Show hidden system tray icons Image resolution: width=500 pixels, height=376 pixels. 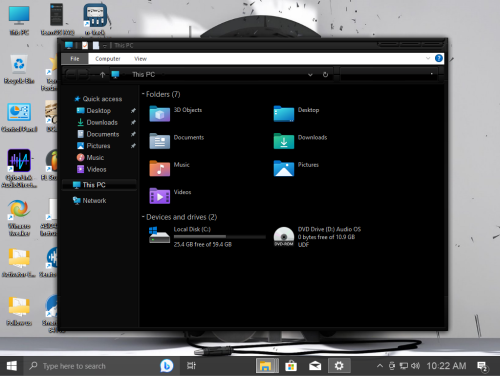pyautogui.click(x=380, y=366)
